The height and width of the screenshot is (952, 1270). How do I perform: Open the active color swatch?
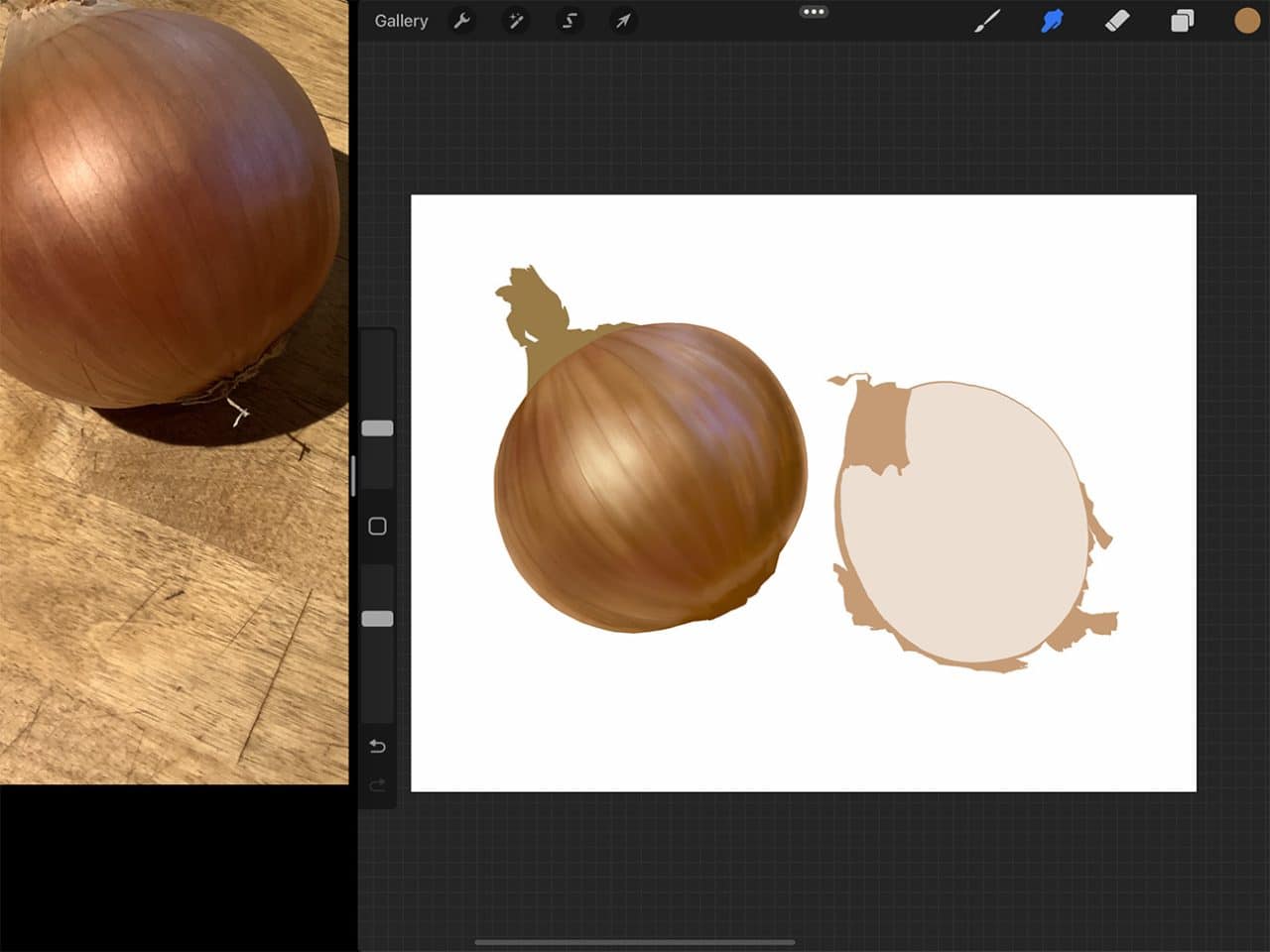click(1246, 20)
